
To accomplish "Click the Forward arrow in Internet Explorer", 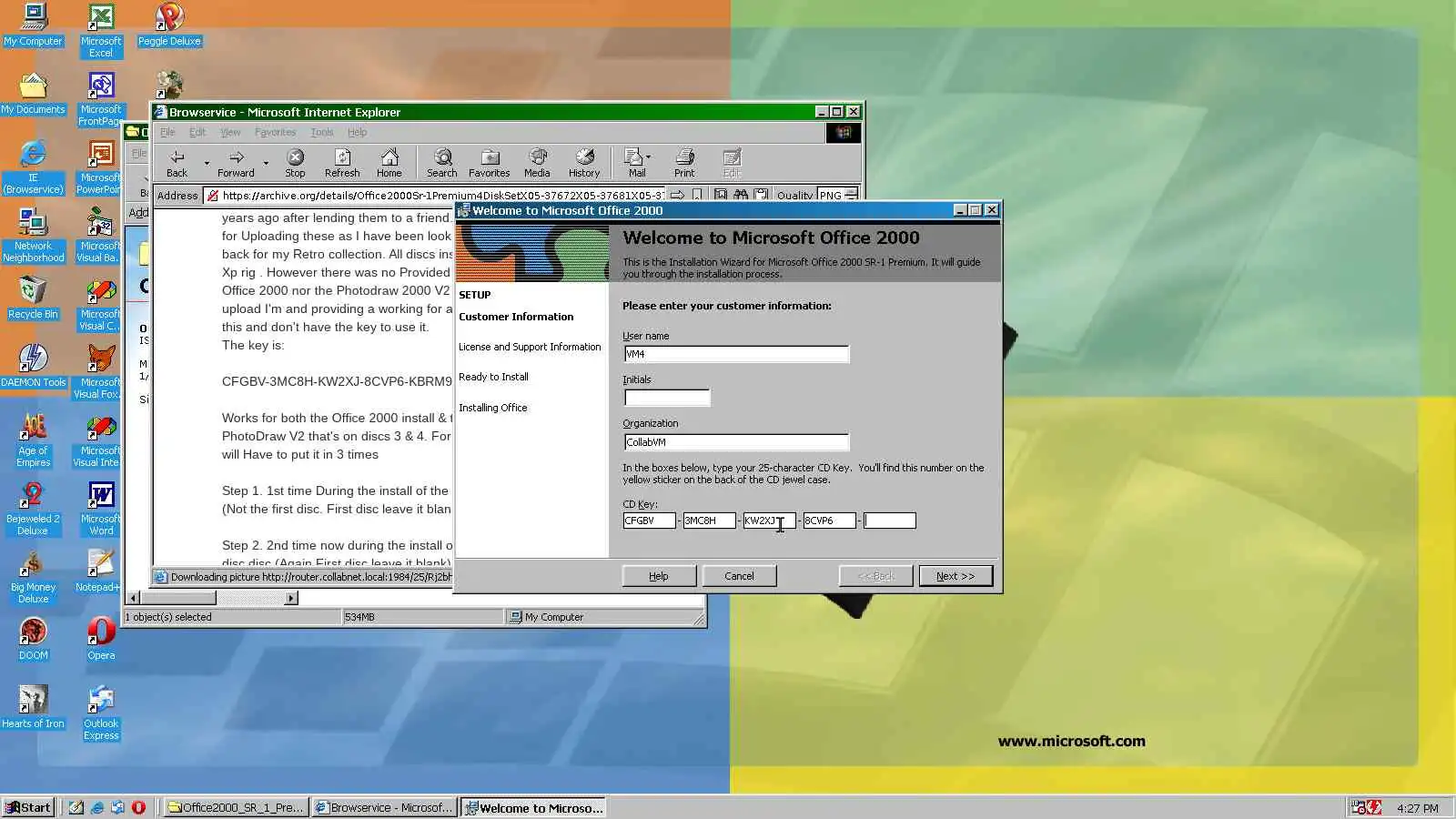I will [x=236, y=163].
